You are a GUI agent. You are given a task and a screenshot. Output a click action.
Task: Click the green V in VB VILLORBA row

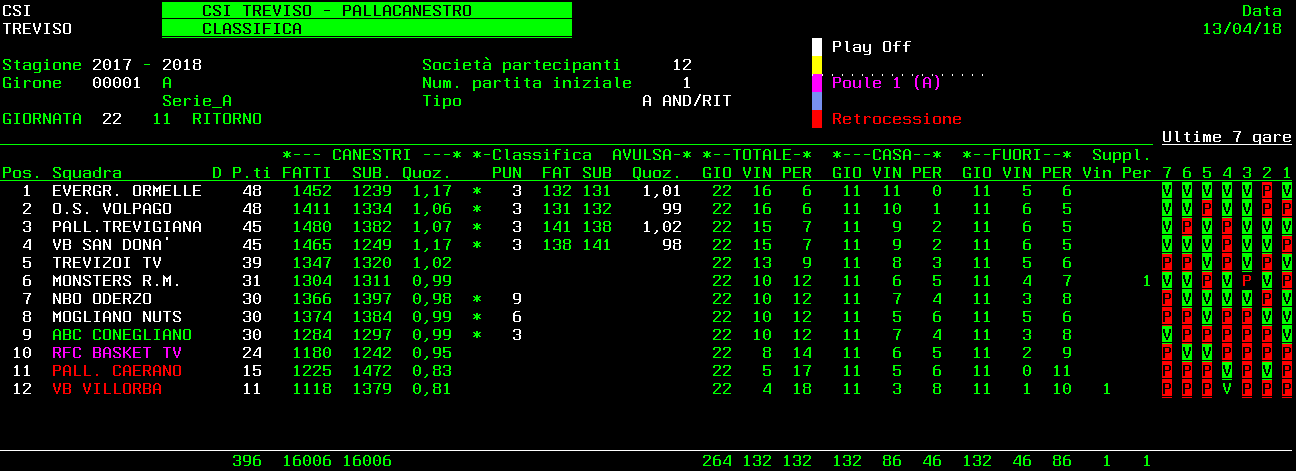coord(1226,389)
